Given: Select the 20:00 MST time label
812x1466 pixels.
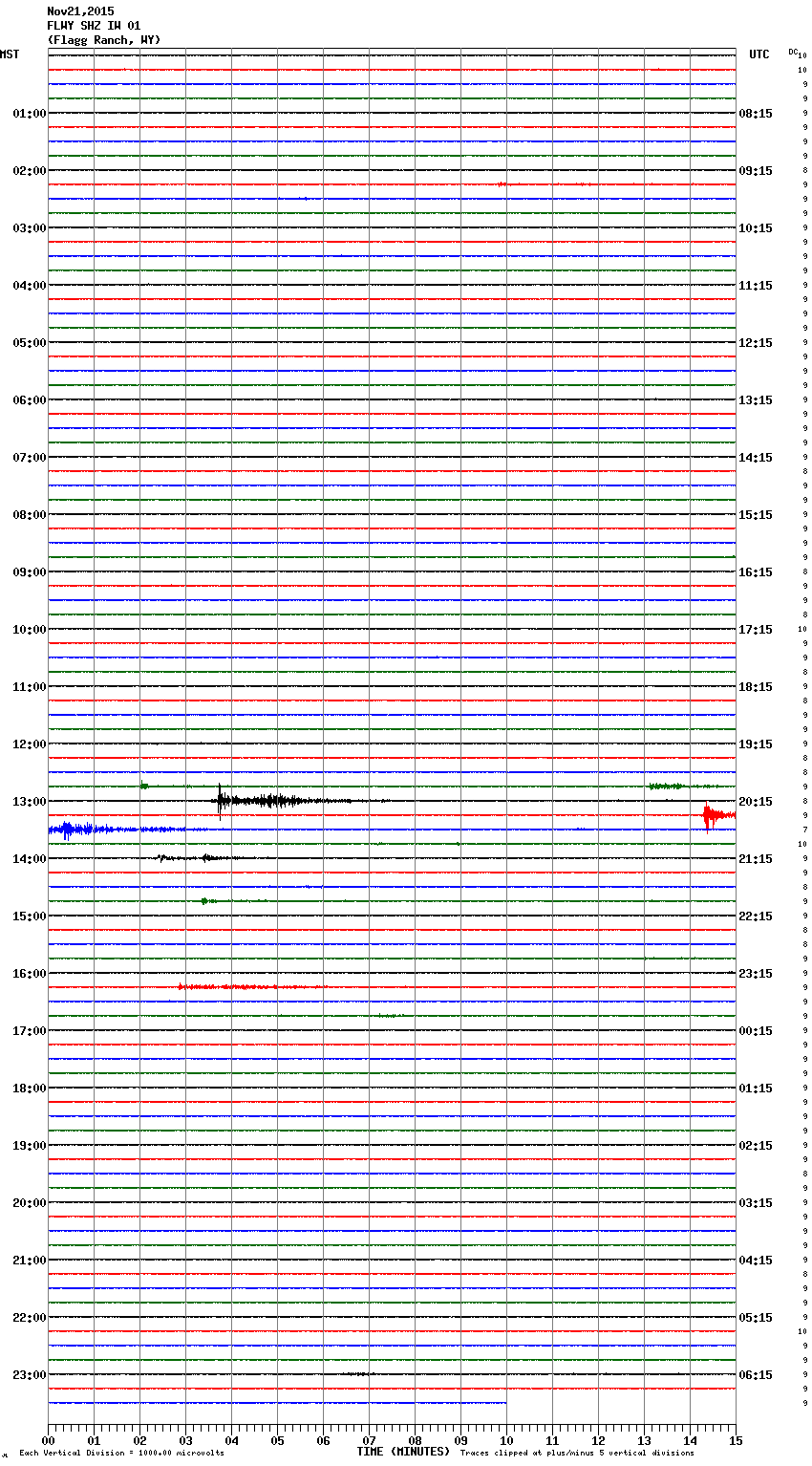Looking at the screenshot, I should tap(29, 1203).
